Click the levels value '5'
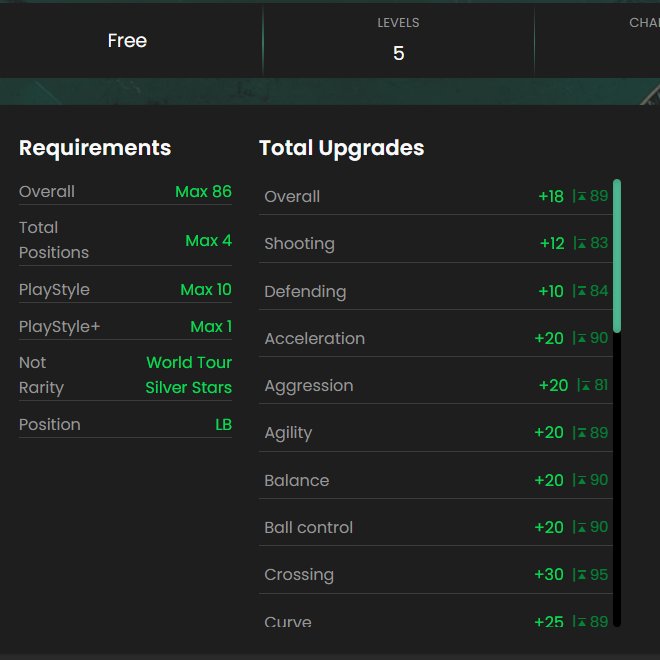Screen dimensions: 660x660 coord(399,53)
